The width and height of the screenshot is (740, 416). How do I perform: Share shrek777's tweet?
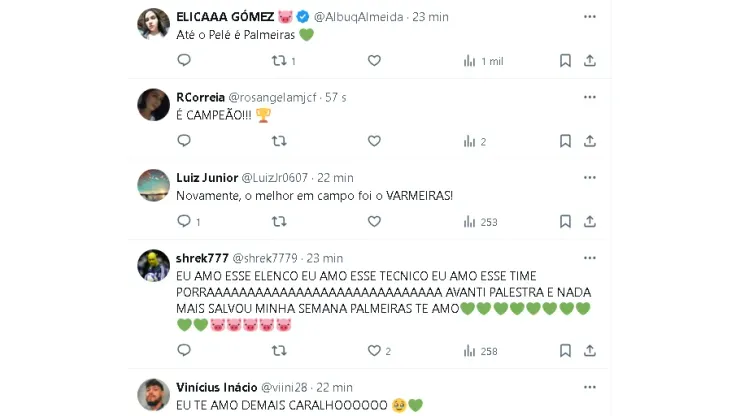click(x=589, y=351)
